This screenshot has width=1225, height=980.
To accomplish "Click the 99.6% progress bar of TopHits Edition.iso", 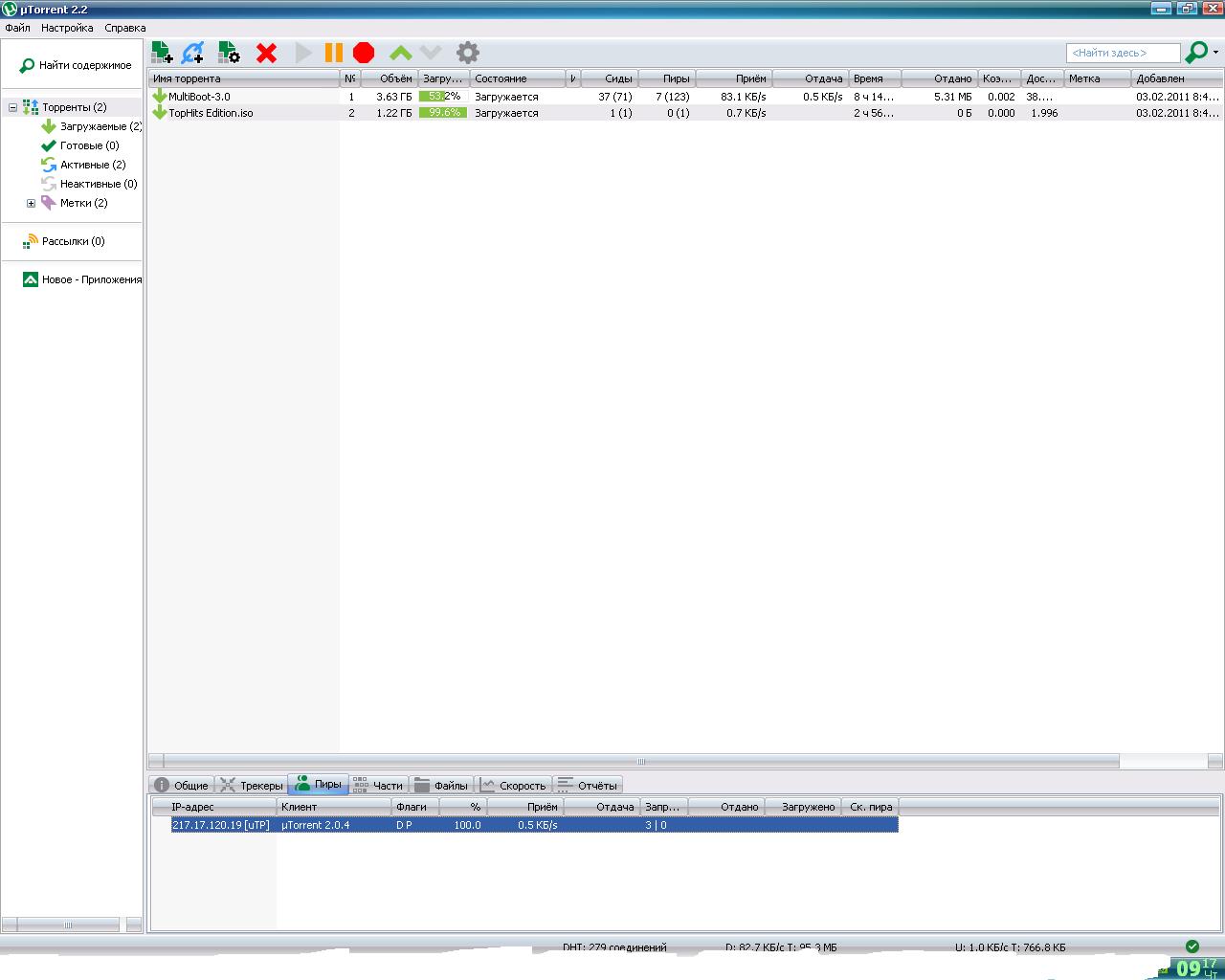I will point(442,113).
